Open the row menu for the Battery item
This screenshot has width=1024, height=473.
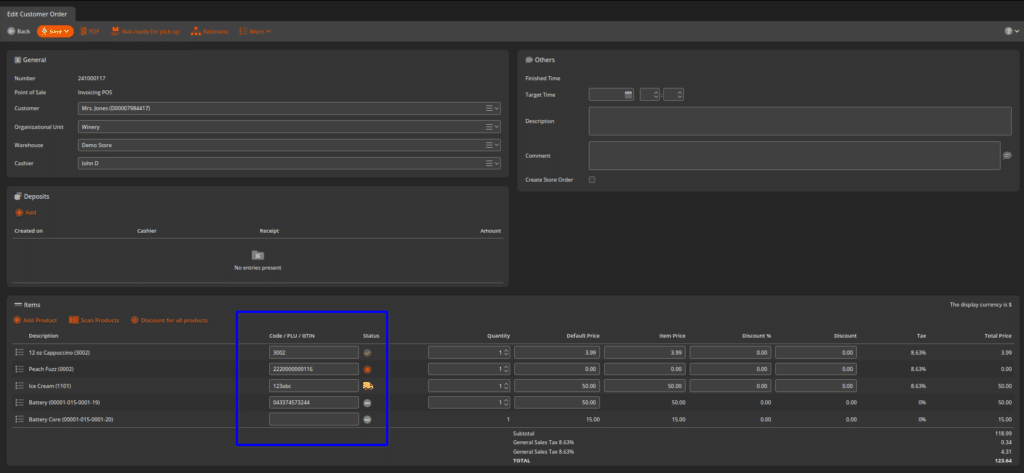[18, 402]
